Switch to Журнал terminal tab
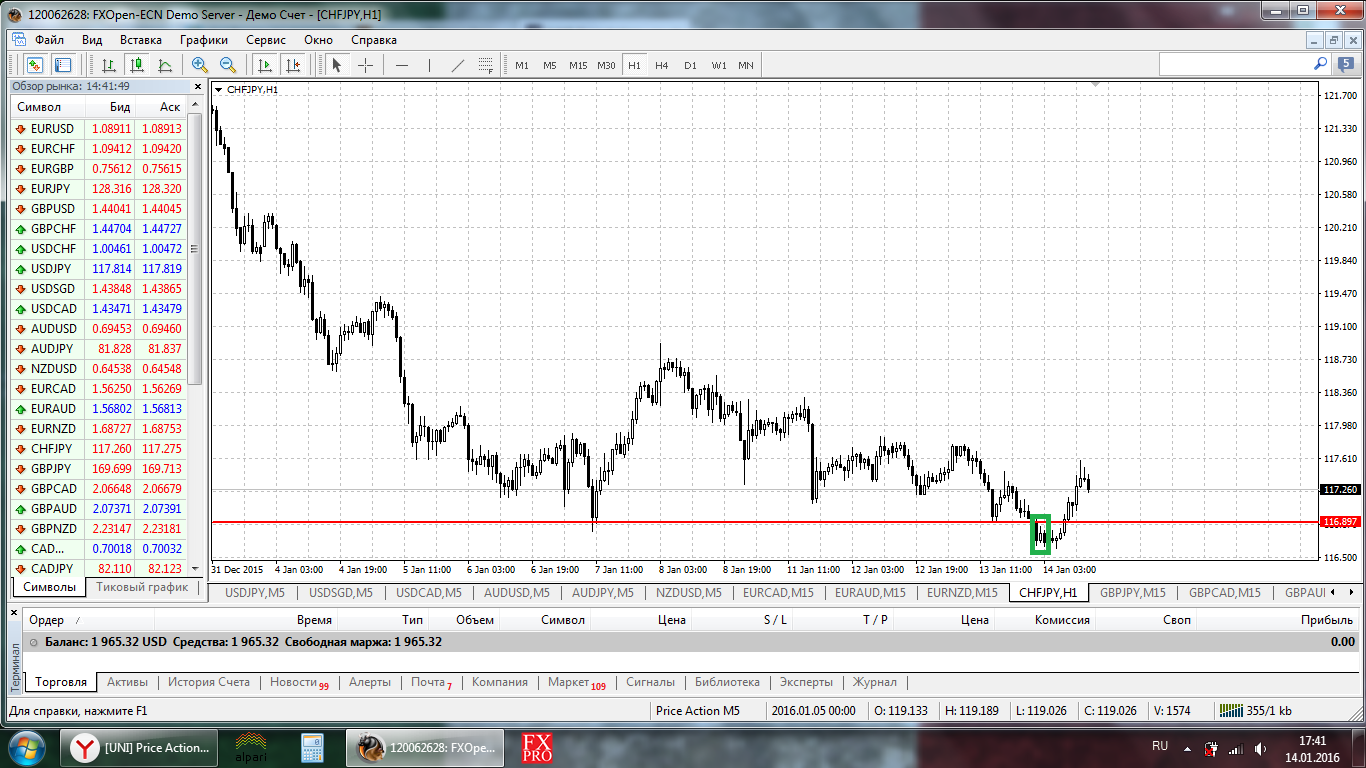Viewport: 1366px width, 768px height. click(875, 682)
